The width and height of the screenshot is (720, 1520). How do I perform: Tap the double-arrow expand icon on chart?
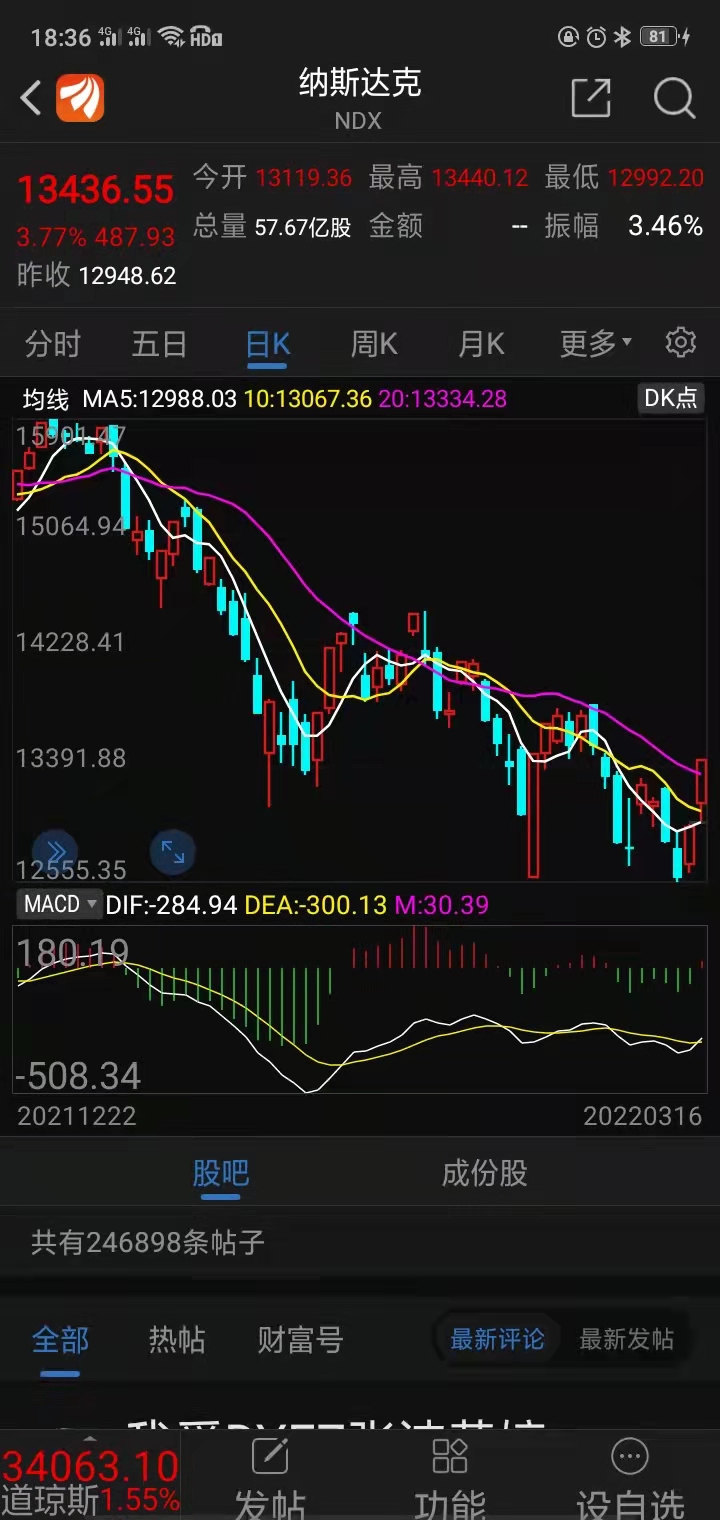[55, 849]
